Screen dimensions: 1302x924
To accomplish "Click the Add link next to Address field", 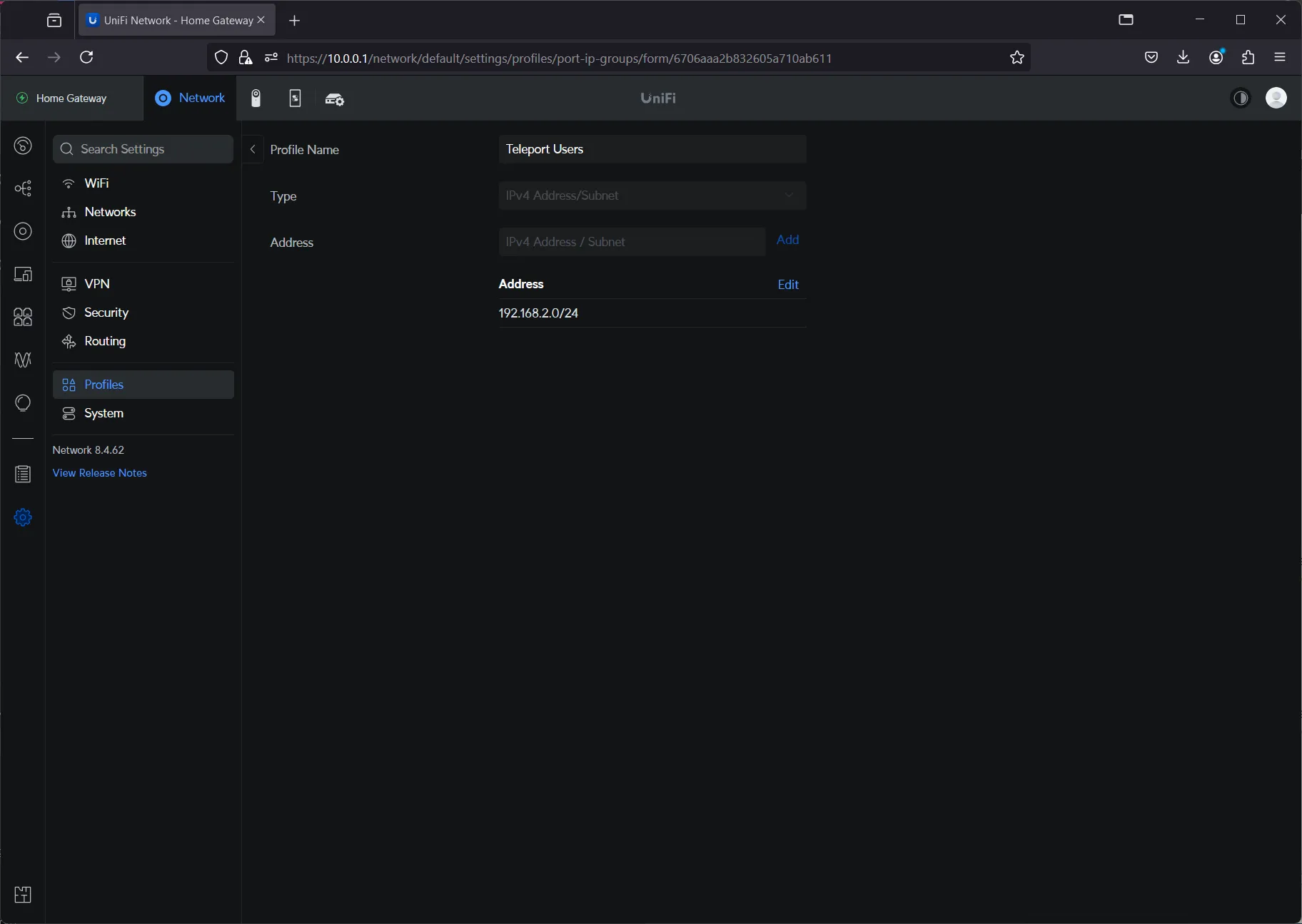I will 787,240.
